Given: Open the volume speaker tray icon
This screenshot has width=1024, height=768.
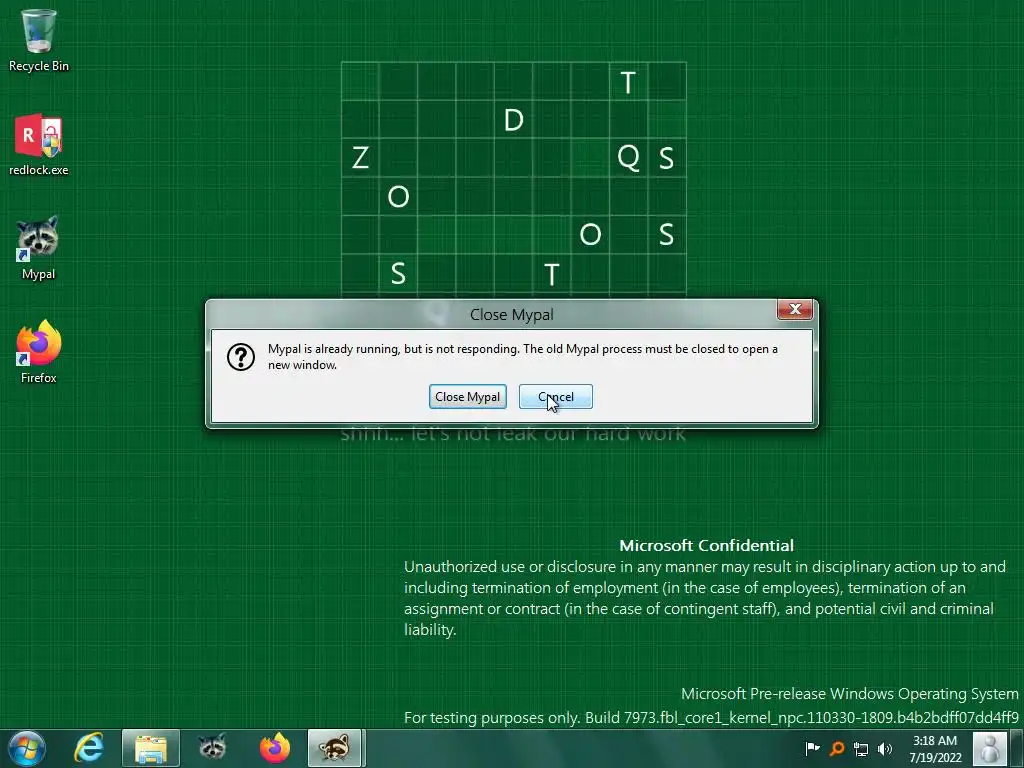Looking at the screenshot, I should (x=885, y=748).
